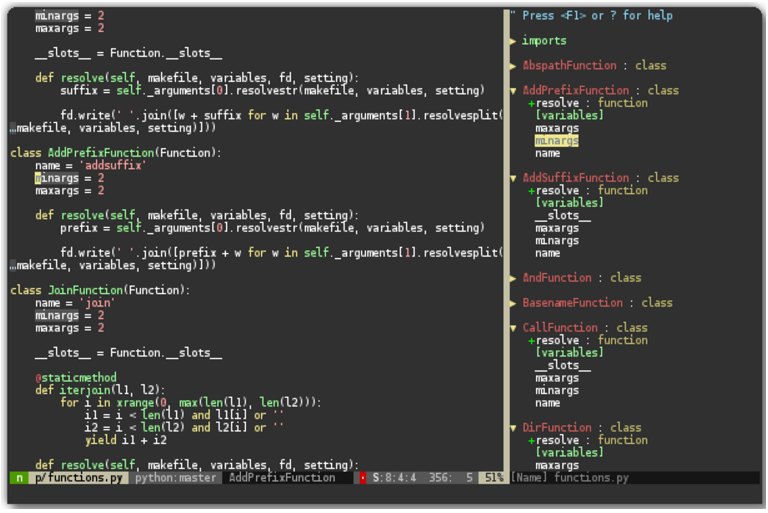768x513 pixels.
Task: Place cursor on name = 'join' line
Action: pyautogui.click(x=75, y=303)
